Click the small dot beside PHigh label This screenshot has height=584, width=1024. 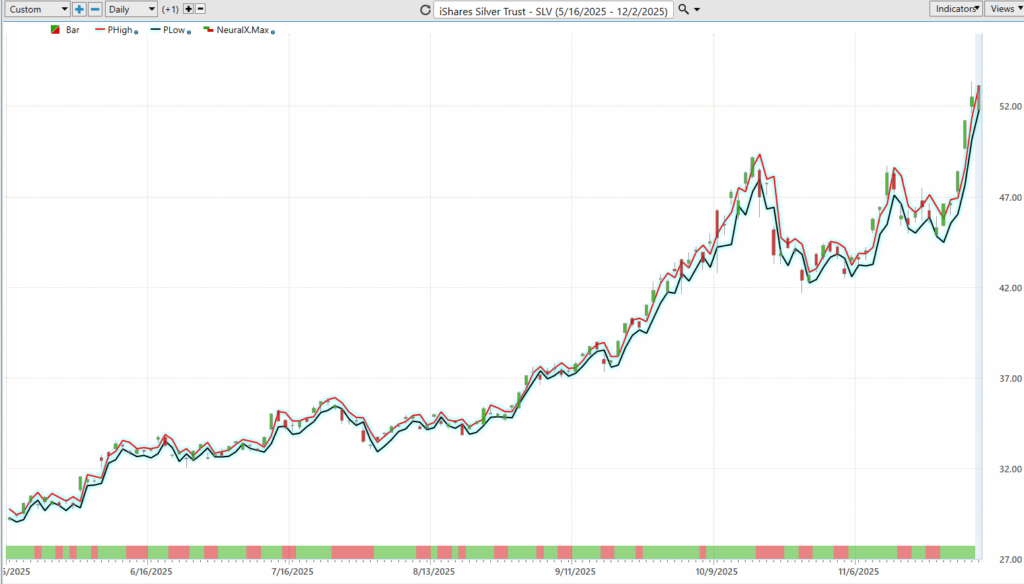click(135, 32)
